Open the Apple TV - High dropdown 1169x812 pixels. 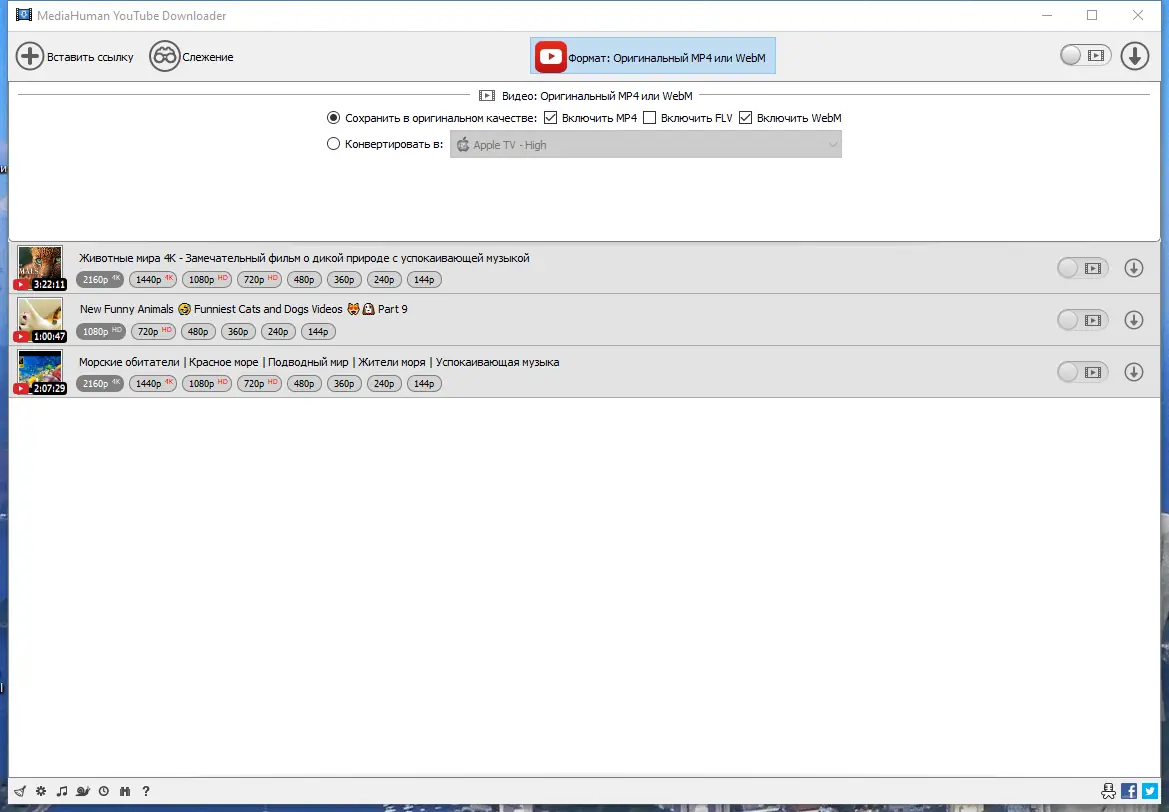[x=646, y=145]
